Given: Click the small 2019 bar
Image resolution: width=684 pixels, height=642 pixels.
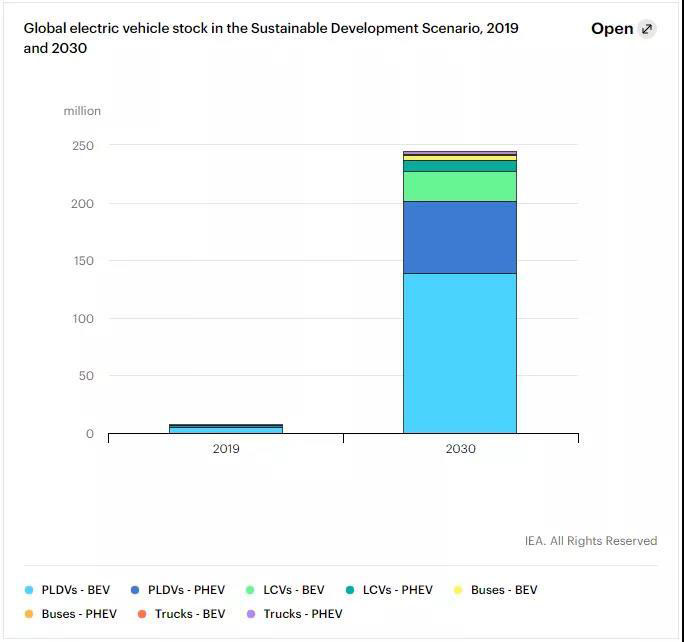Looking at the screenshot, I should (x=226, y=428).
